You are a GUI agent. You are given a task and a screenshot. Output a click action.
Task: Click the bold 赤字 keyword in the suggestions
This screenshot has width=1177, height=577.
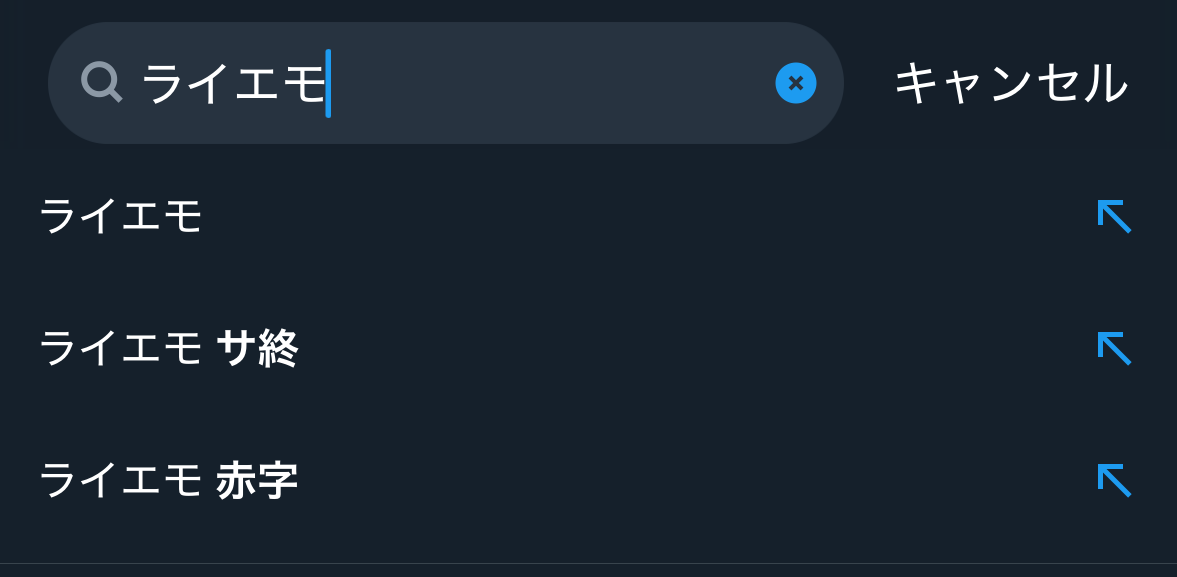257,481
